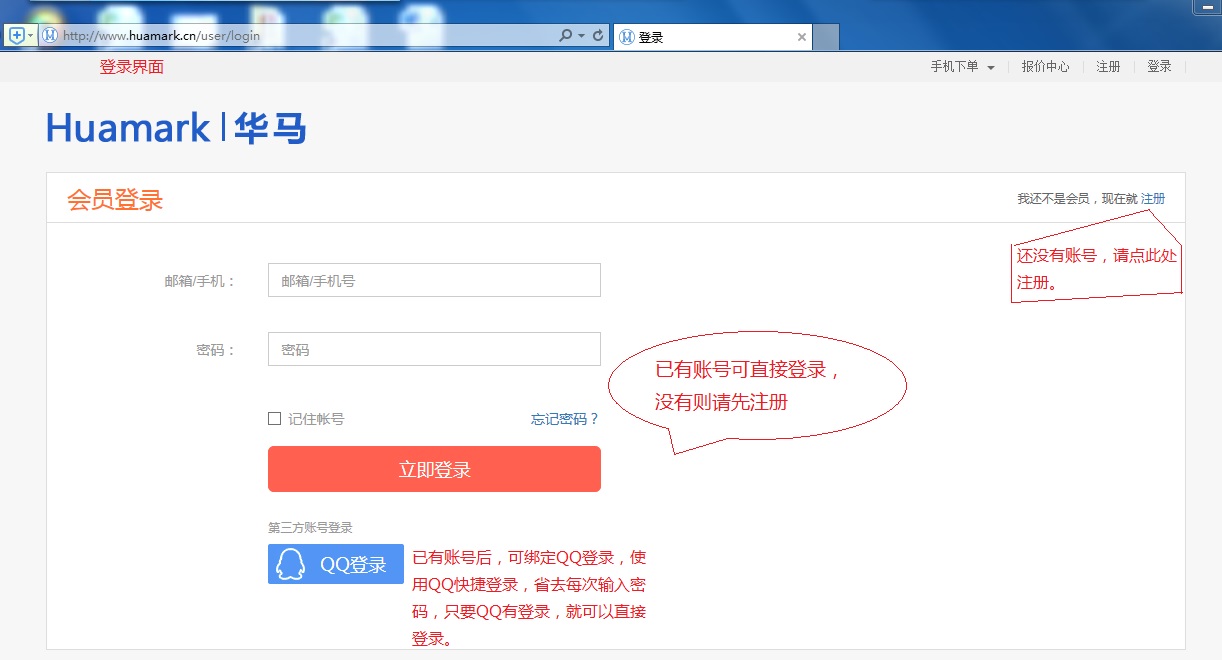
Task: Click the 立即登录 login button
Action: [434, 469]
